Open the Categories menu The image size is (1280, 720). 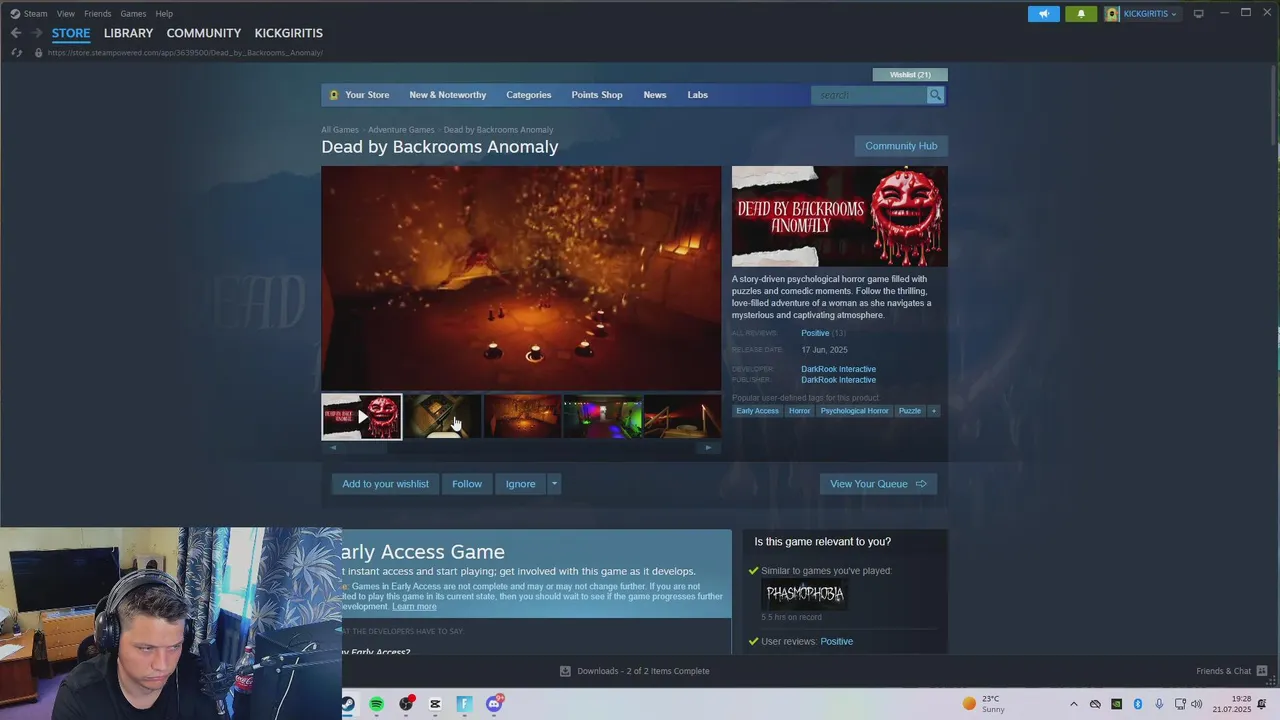pyautogui.click(x=528, y=95)
